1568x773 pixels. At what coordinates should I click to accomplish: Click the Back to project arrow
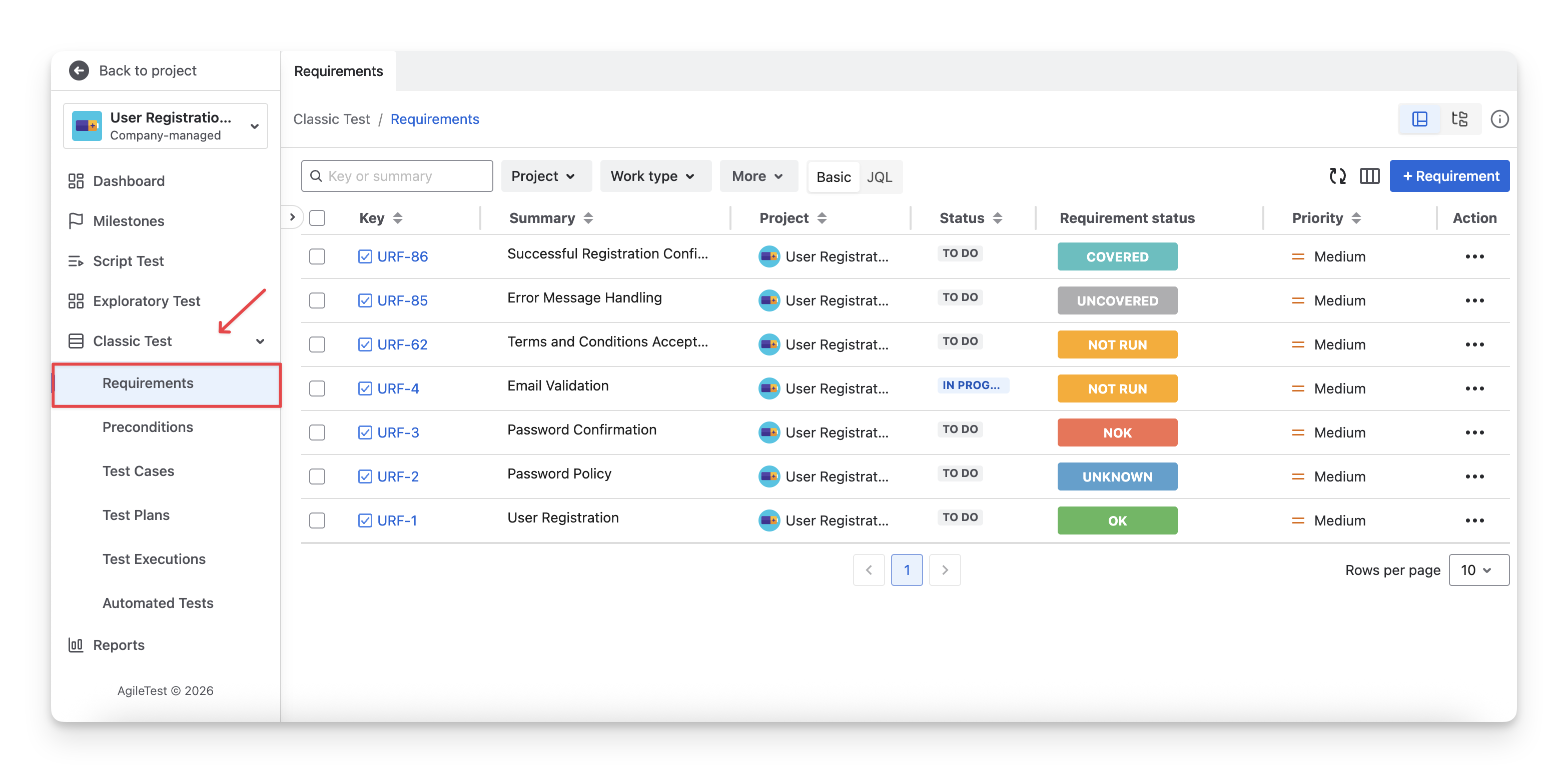pos(79,70)
